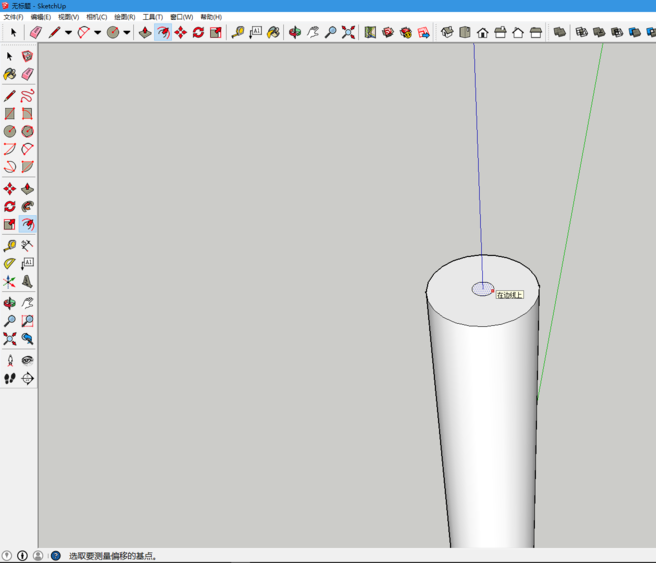This screenshot has height=563, width=656.
Task: Open the 工具(T) Tools menu
Action: (x=152, y=17)
